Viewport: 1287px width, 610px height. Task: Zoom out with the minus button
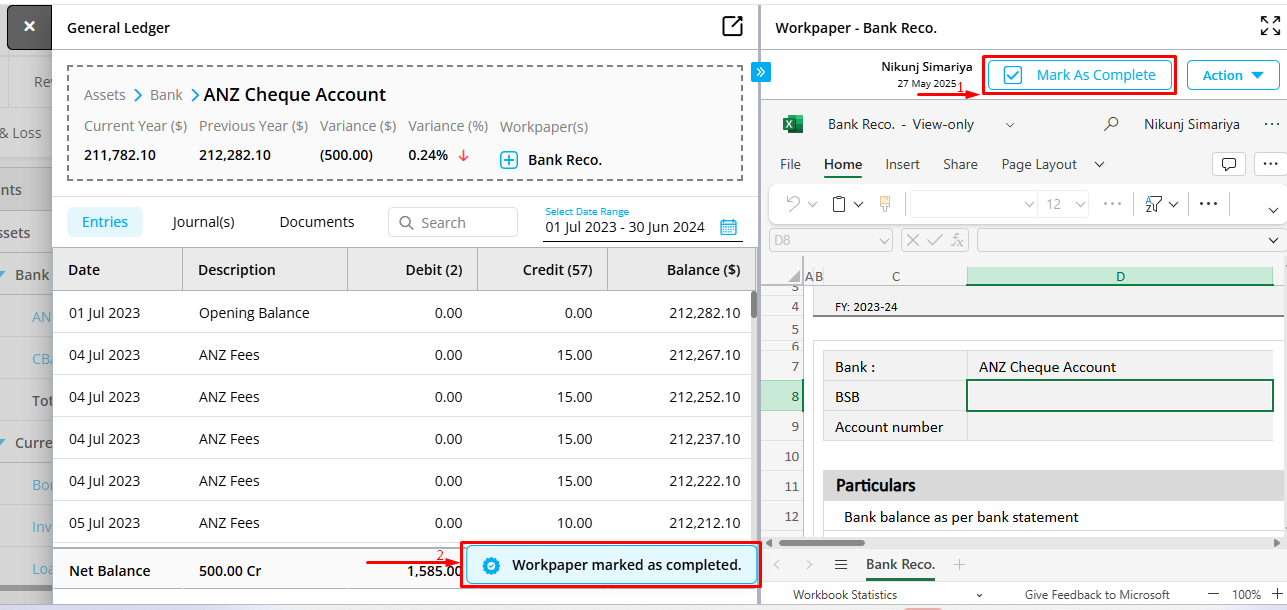(1213, 595)
